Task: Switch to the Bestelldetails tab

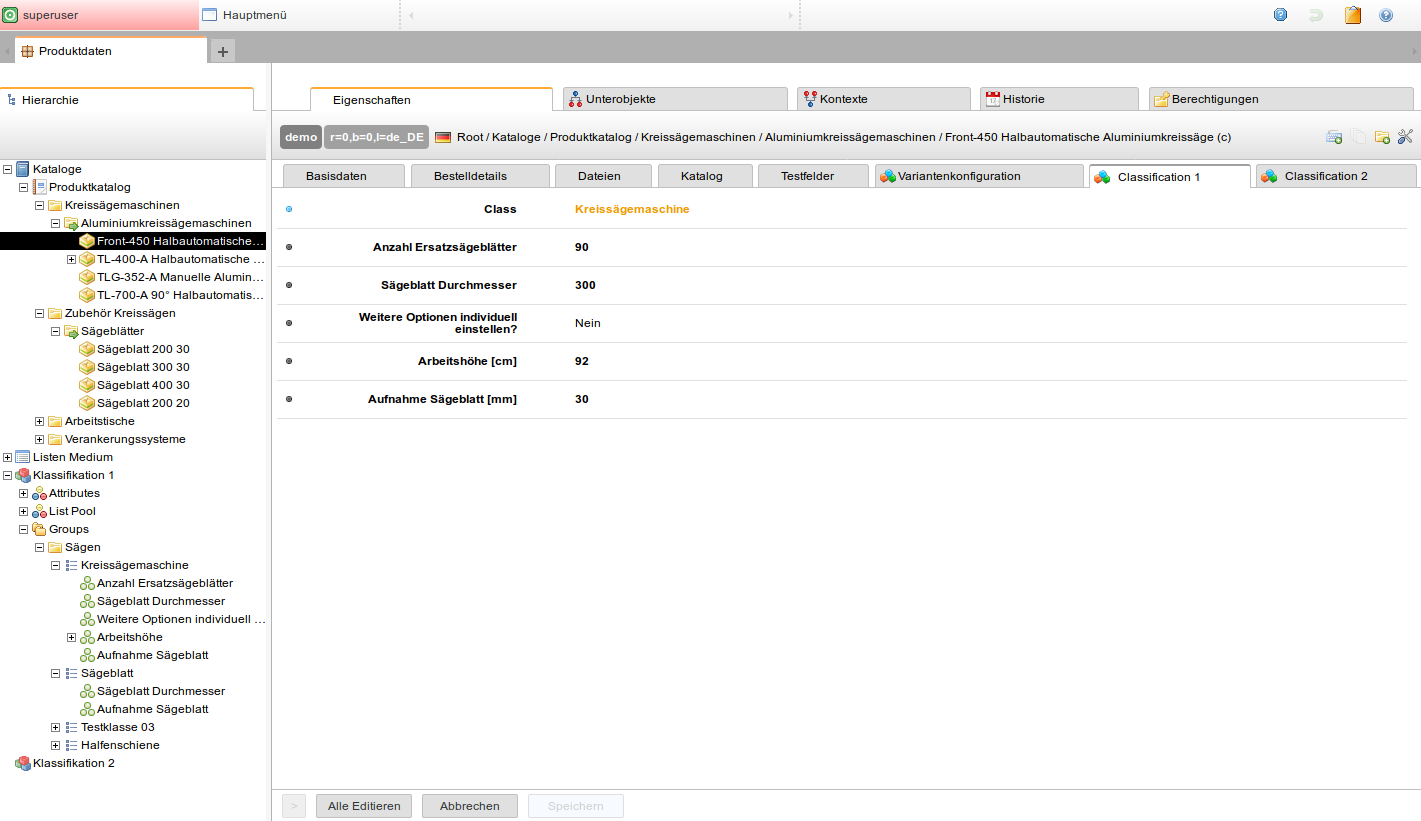Action: point(470,176)
